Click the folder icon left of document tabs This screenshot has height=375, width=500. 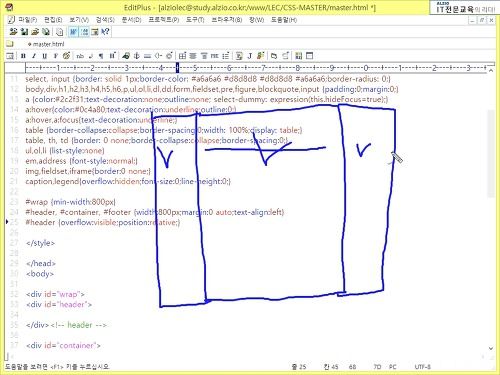[10, 44]
